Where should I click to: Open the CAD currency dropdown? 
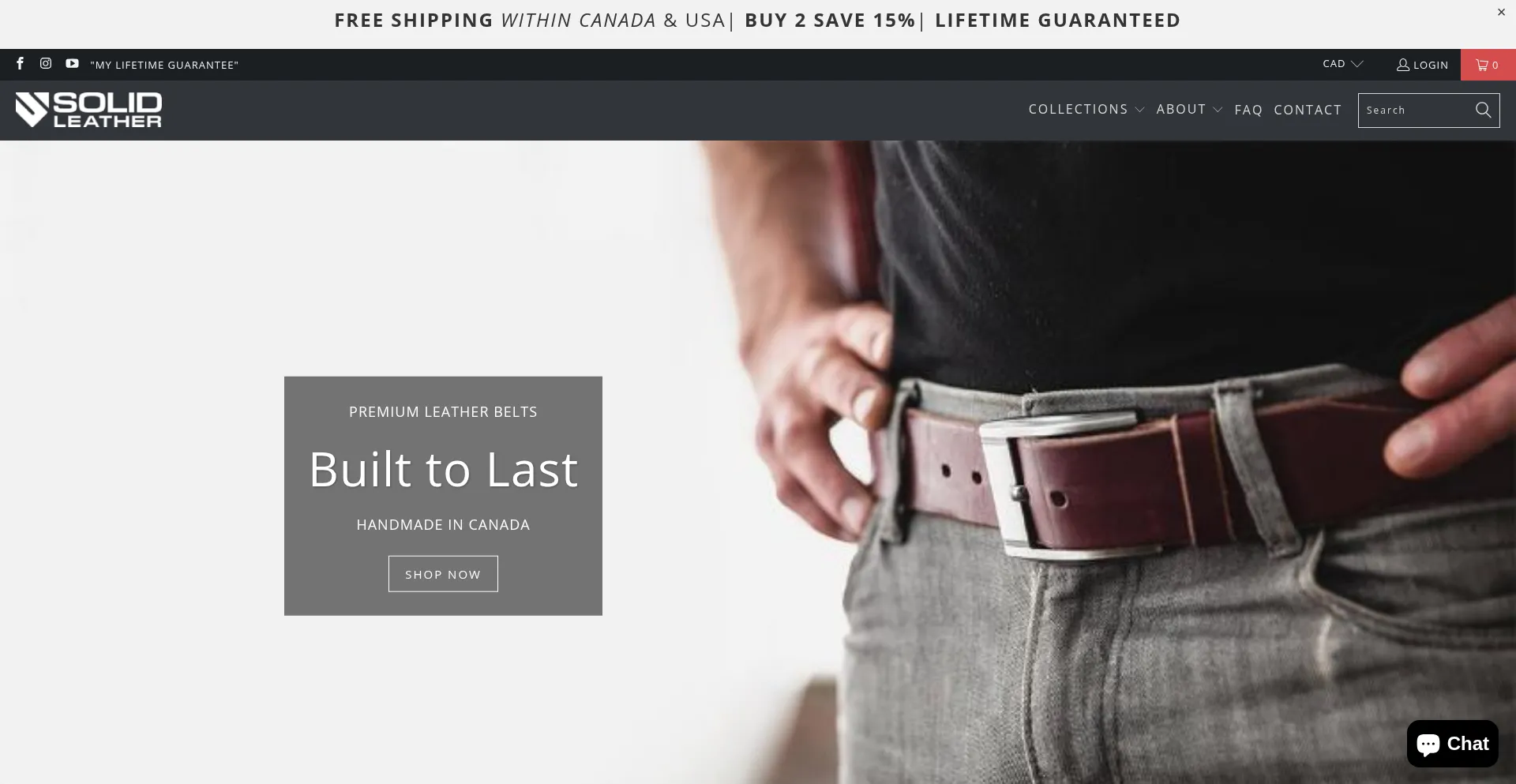tap(1343, 64)
